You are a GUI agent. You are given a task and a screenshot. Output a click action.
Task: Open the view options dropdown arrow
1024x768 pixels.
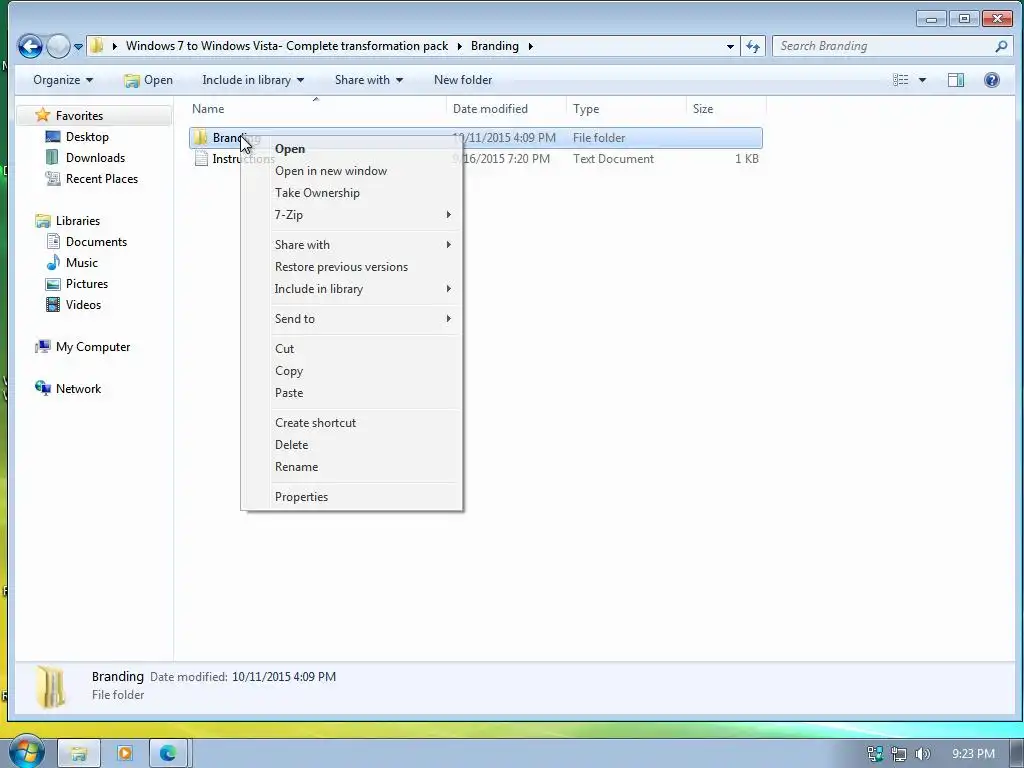[x=922, y=80]
